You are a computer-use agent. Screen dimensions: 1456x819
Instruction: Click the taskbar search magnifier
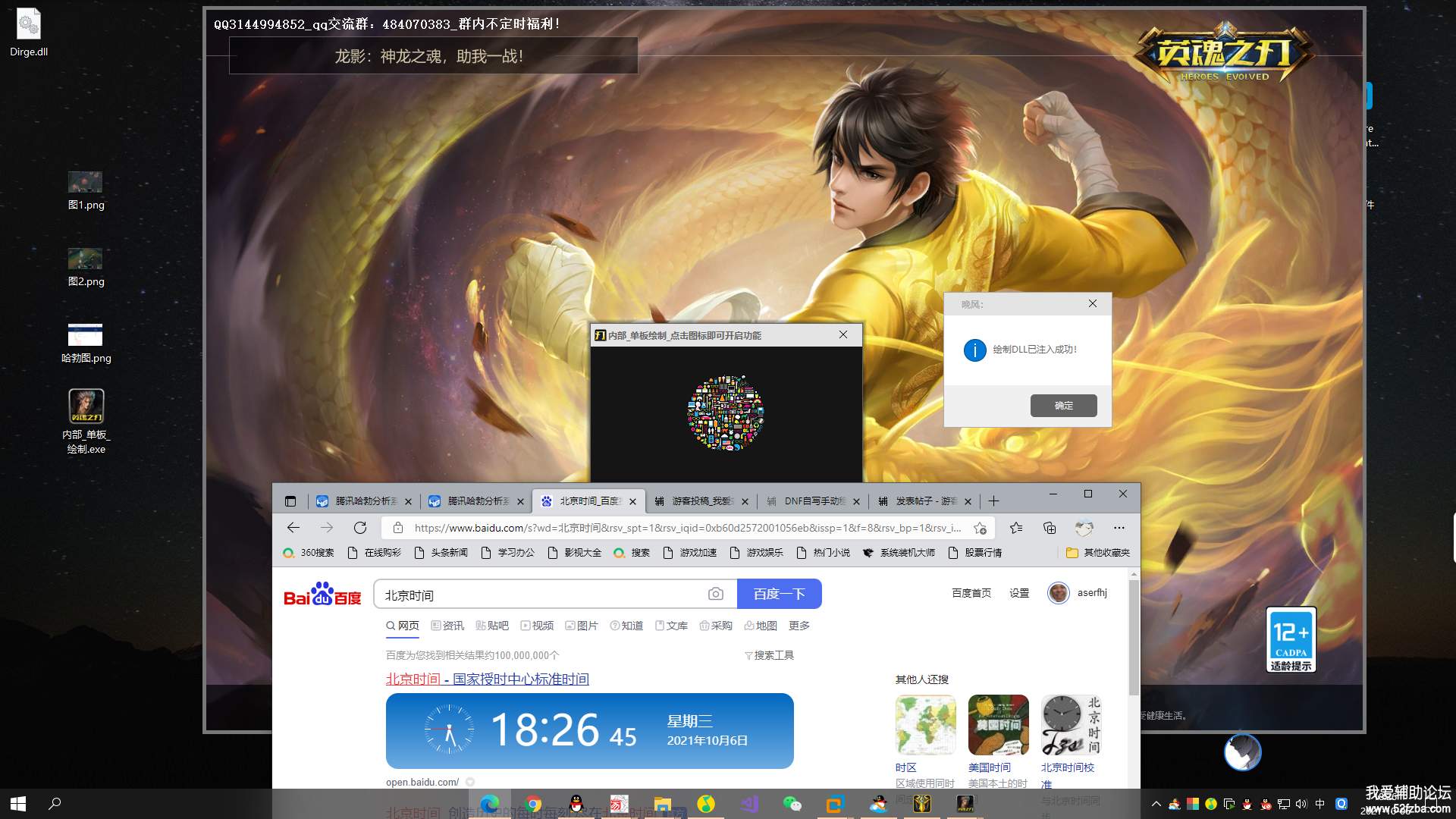coord(55,803)
